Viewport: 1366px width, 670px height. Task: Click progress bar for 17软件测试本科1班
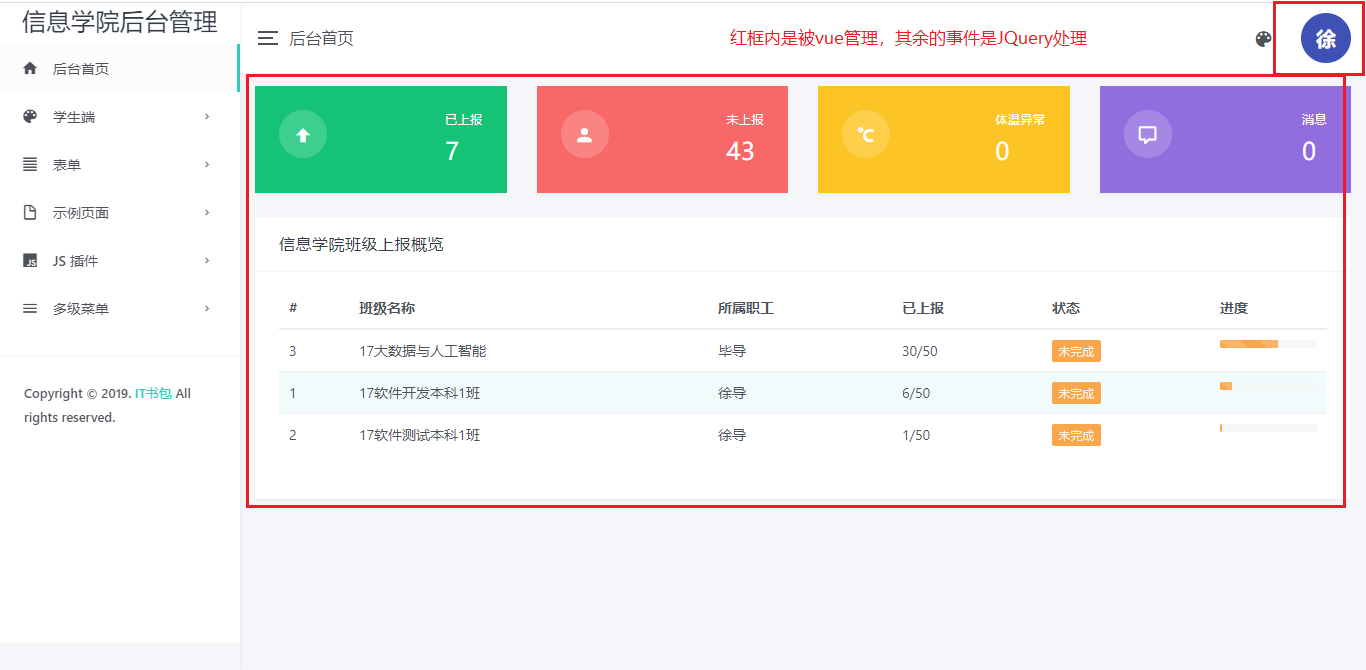click(1268, 428)
